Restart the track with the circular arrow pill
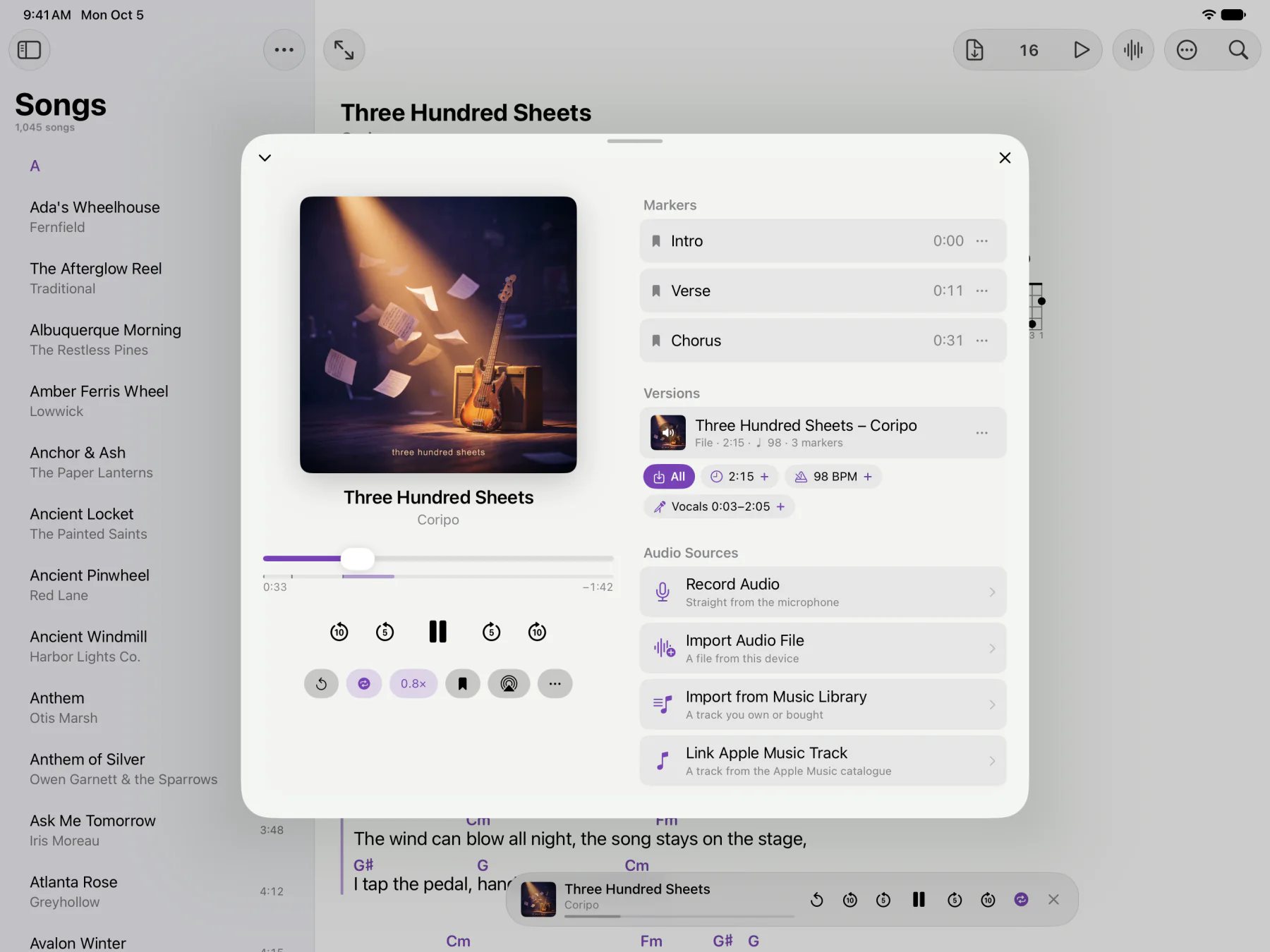 point(322,683)
